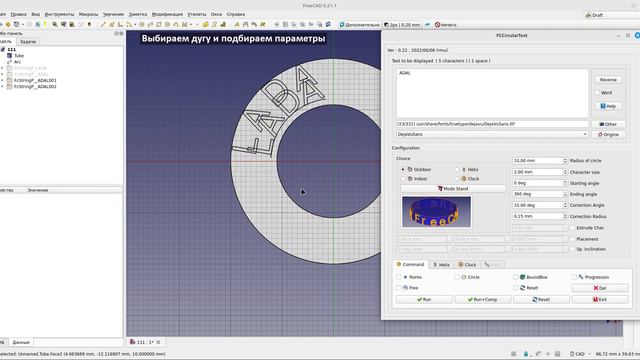The image size is (640, 360).
Task: Click the Other font button
Action: tap(608, 124)
